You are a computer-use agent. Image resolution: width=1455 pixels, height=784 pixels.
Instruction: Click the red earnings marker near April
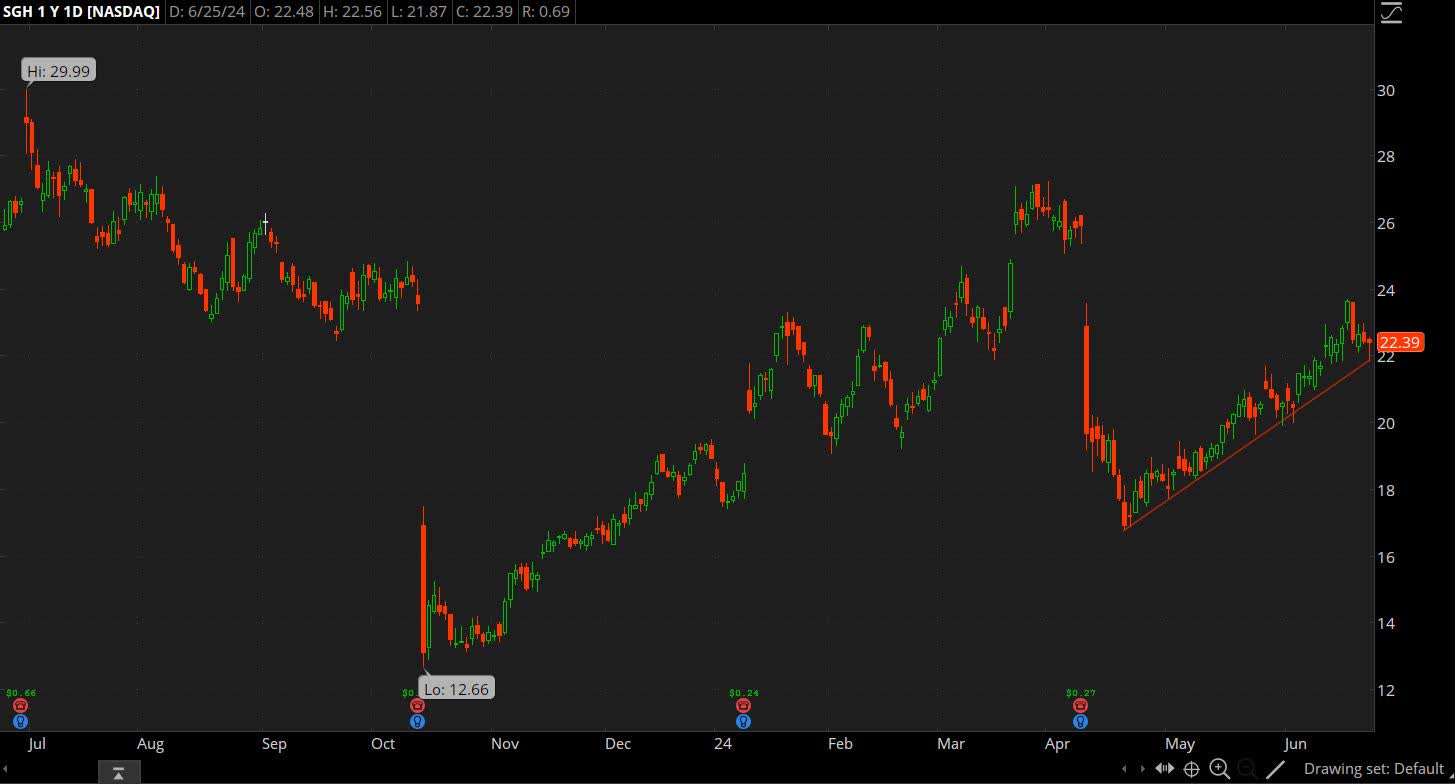pos(1080,704)
